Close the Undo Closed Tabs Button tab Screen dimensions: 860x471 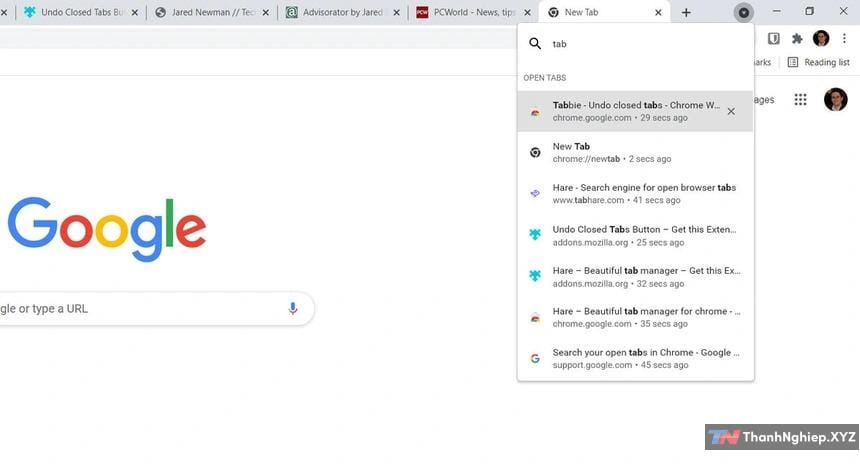click(x=134, y=12)
